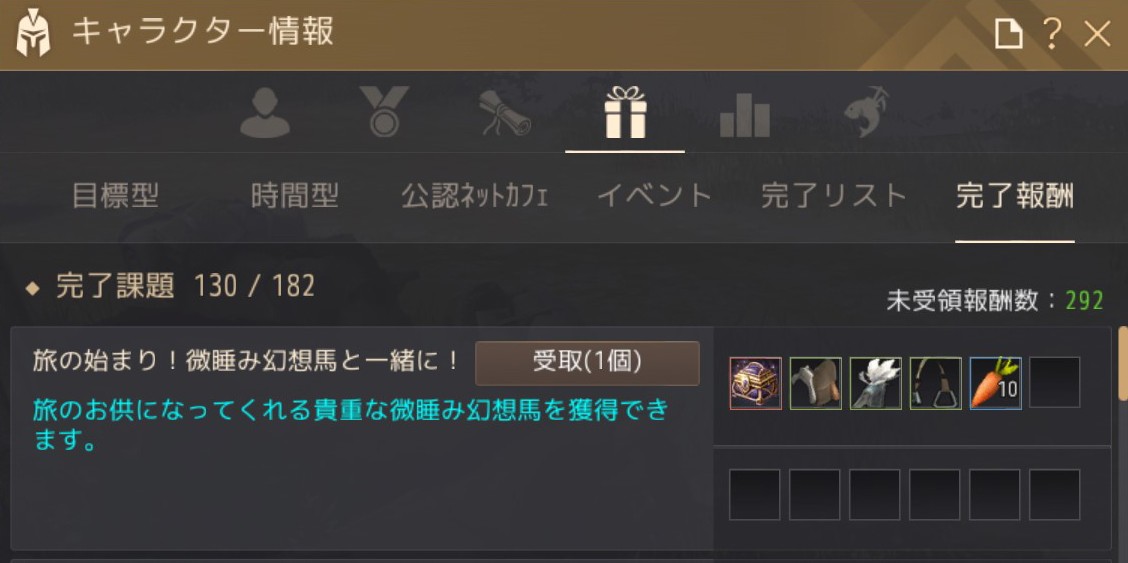Click the horse stirrup reward item
Image resolution: width=1128 pixels, height=563 pixels.
click(935, 383)
